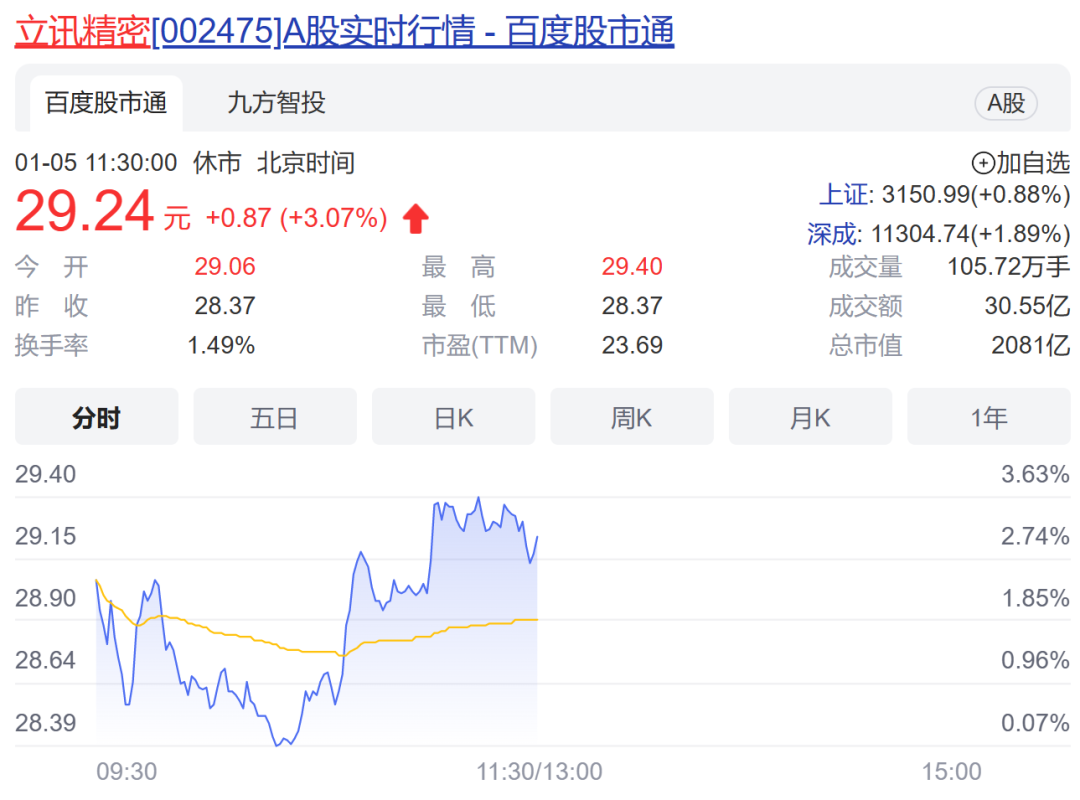This screenshot has width=1080, height=800.
Task: Click the 28.39 price axis label
Action: point(45,723)
